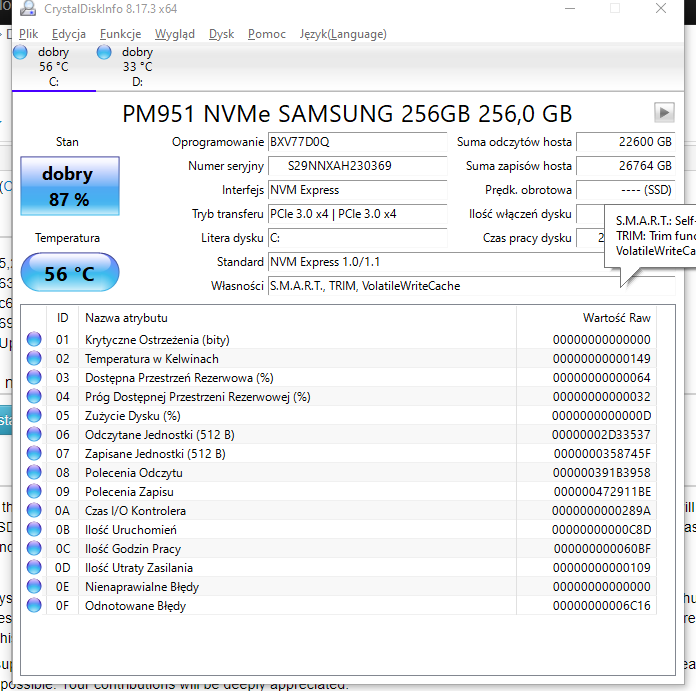Select the 'Czas I/O Kontrolera' attribute name

[135, 511]
